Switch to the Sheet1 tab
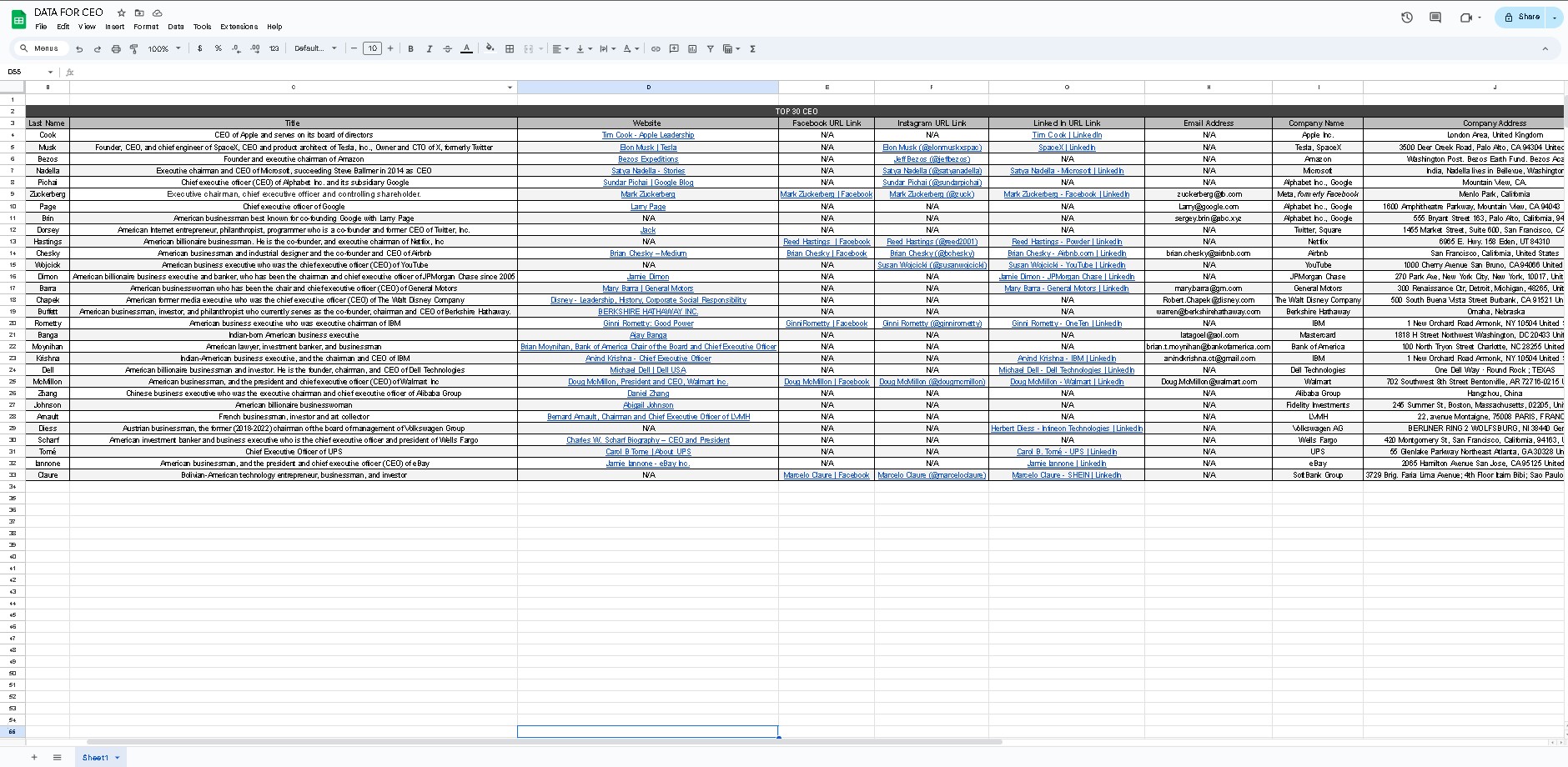1568x767 pixels. 95,758
